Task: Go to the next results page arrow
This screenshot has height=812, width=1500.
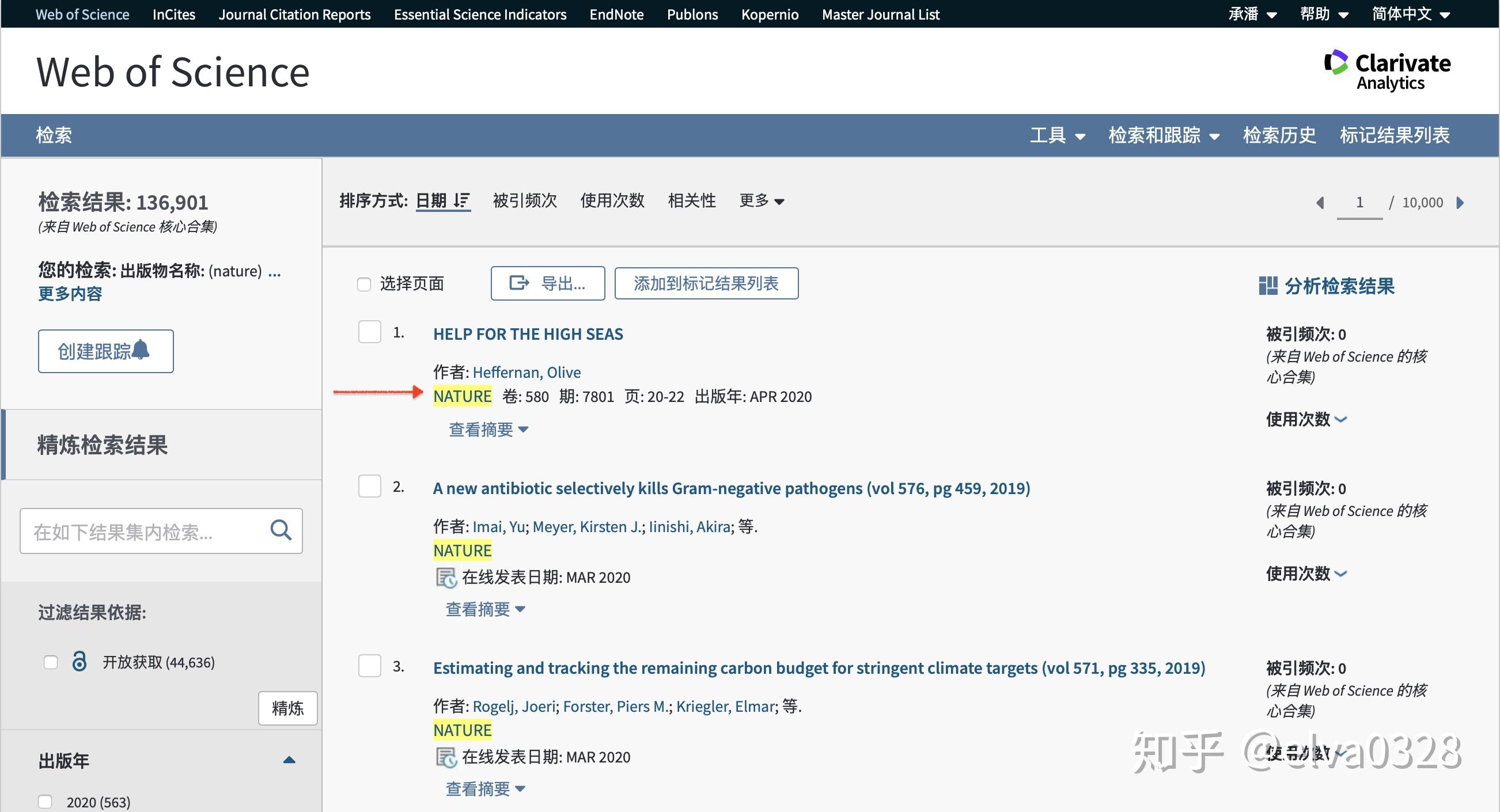Action: pyautogui.click(x=1460, y=203)
